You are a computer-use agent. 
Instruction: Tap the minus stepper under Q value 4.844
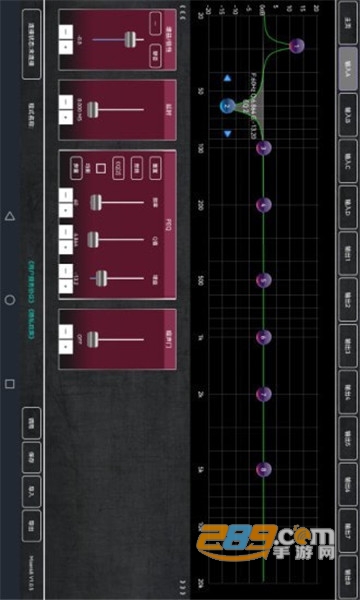[66, 233]
